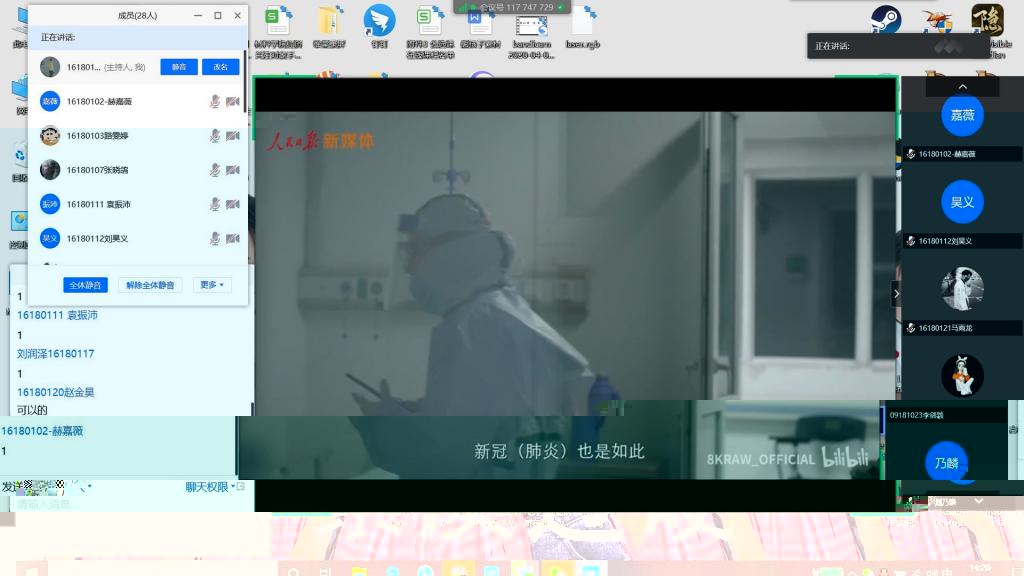Open the chat recipient dropdown arrow

click(89, 486)
